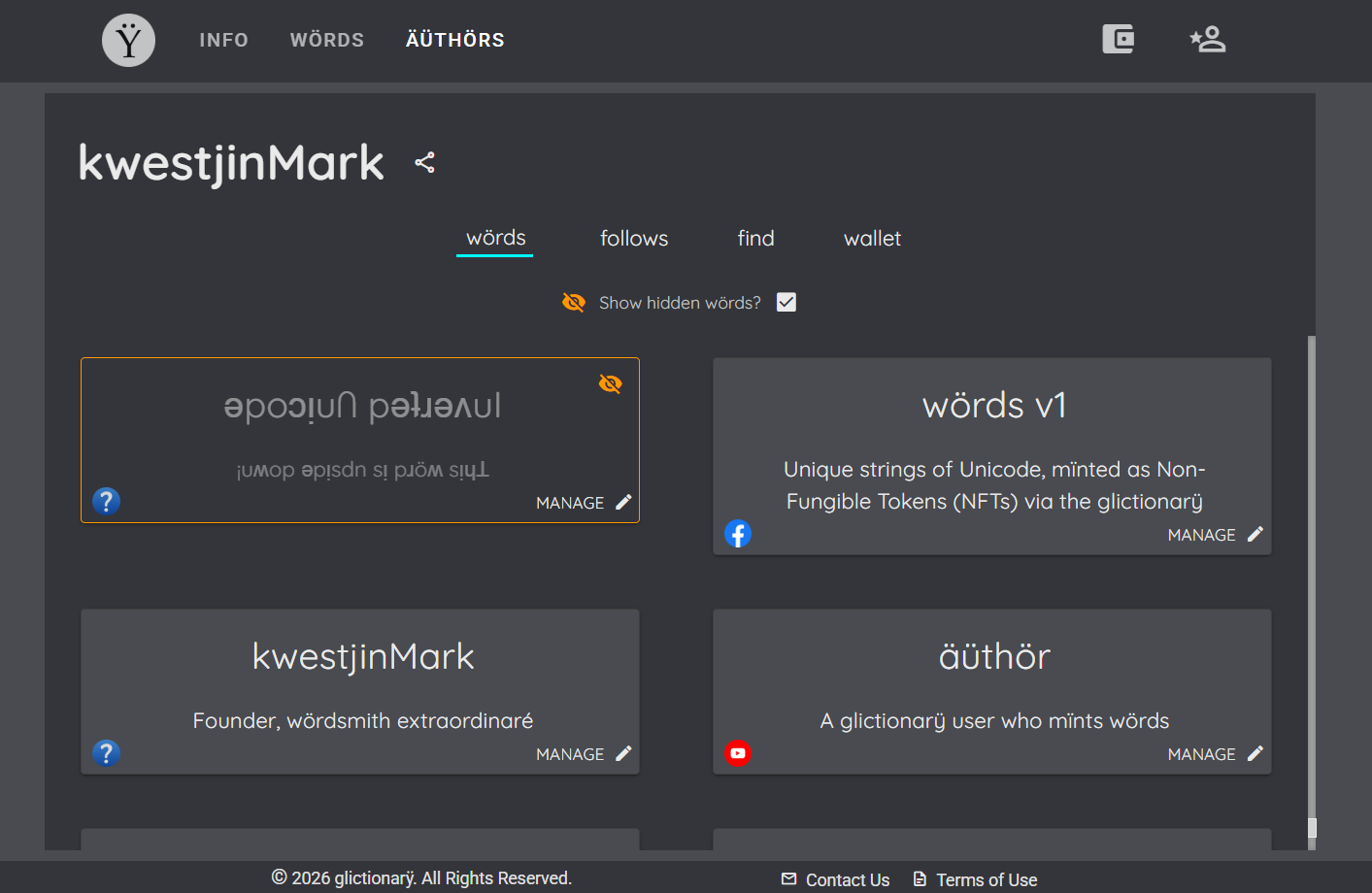Click pencil icon on kwestjinMark card
This screenshot has width=1372, height=893.
pyautogui.click(x=623, y=753)
